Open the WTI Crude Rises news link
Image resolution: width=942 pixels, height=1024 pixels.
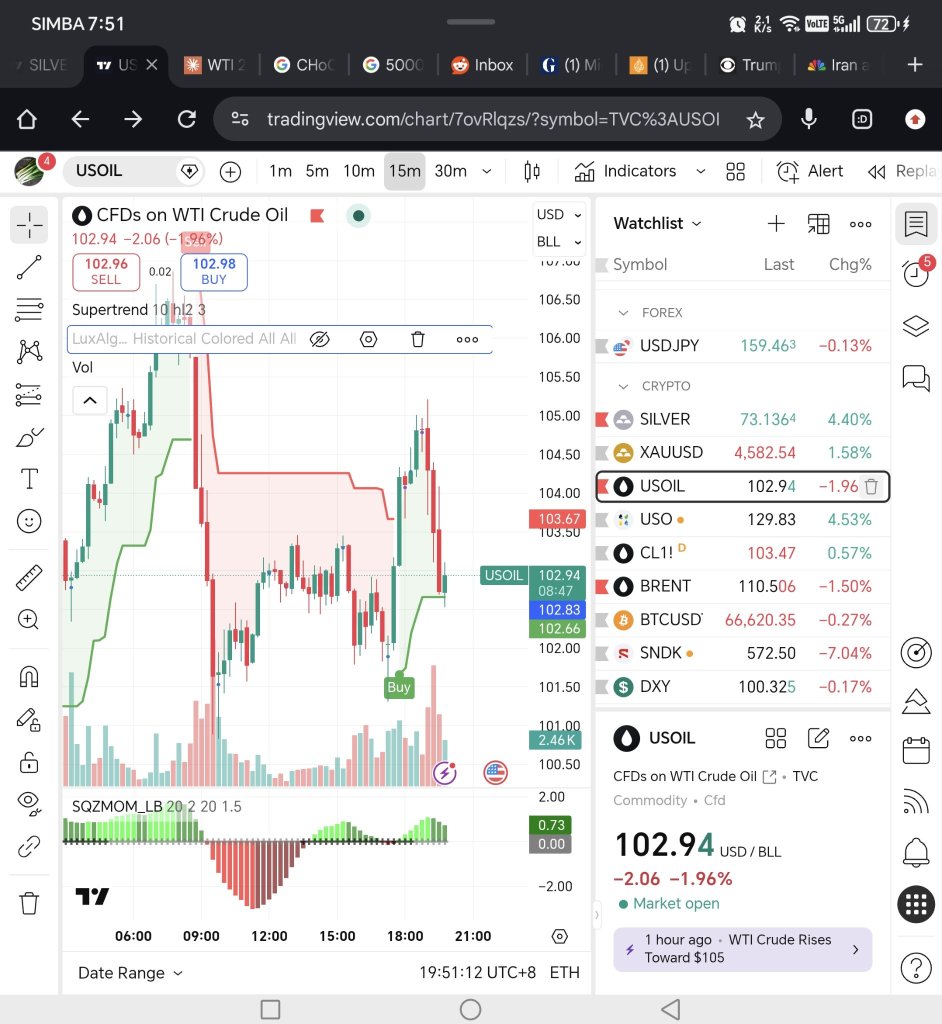pos(742,949)
